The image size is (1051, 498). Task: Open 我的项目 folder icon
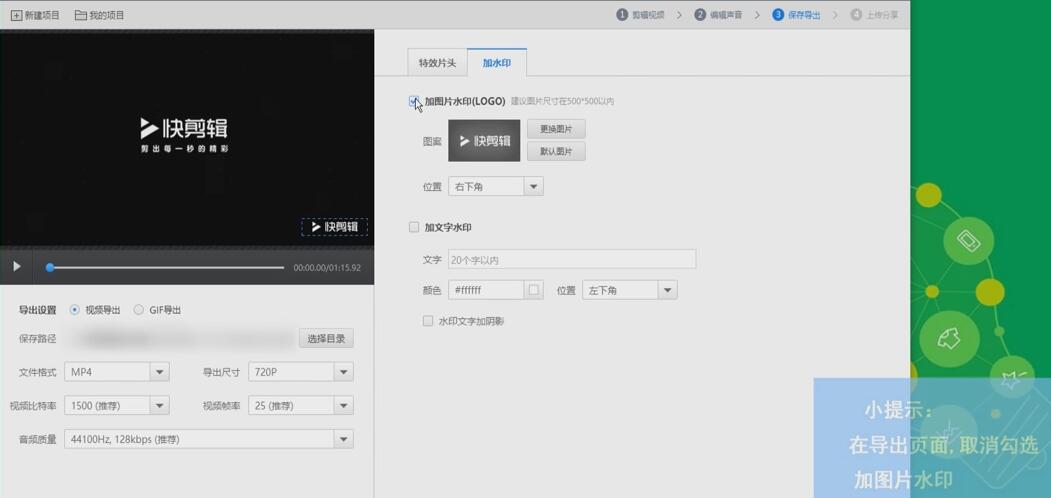click(x=80, y=15)
